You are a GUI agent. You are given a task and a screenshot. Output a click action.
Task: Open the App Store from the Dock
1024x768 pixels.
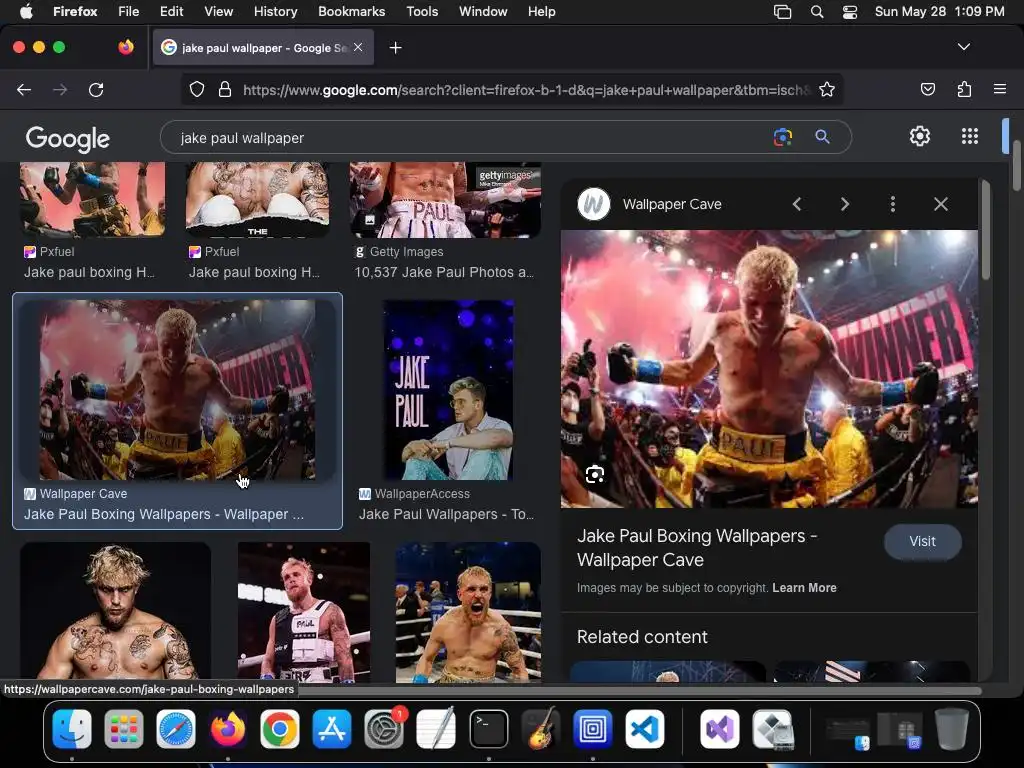click(332, 729)
